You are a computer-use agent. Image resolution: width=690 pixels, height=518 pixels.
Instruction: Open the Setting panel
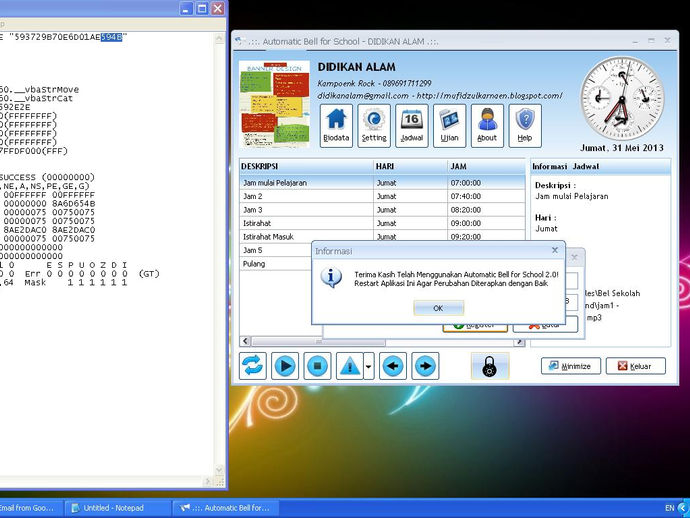click(374, 125)
